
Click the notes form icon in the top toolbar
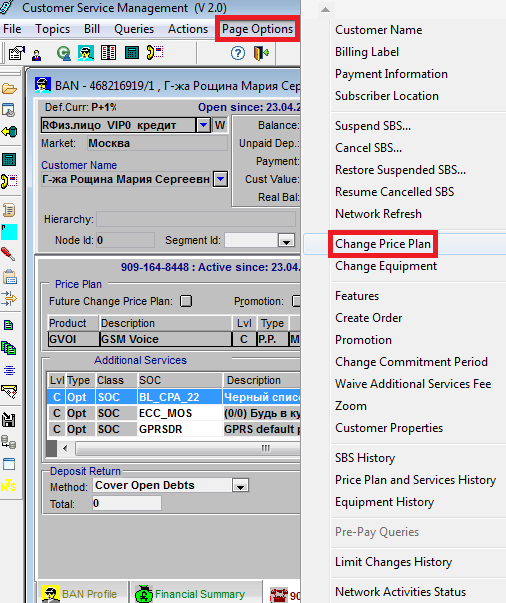(x=17, y=53)
